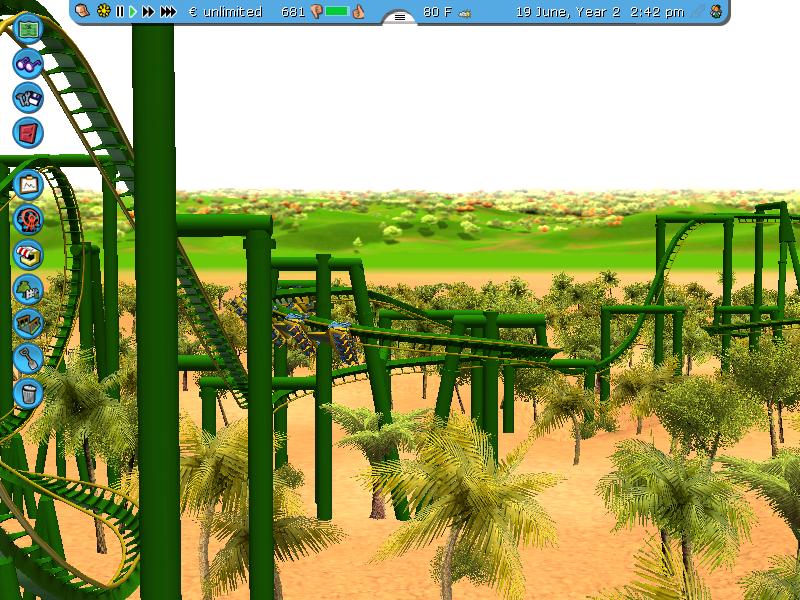The image size is (800, 600).
Task: Open the file and game options button
Action: click(x=28, y=98)
